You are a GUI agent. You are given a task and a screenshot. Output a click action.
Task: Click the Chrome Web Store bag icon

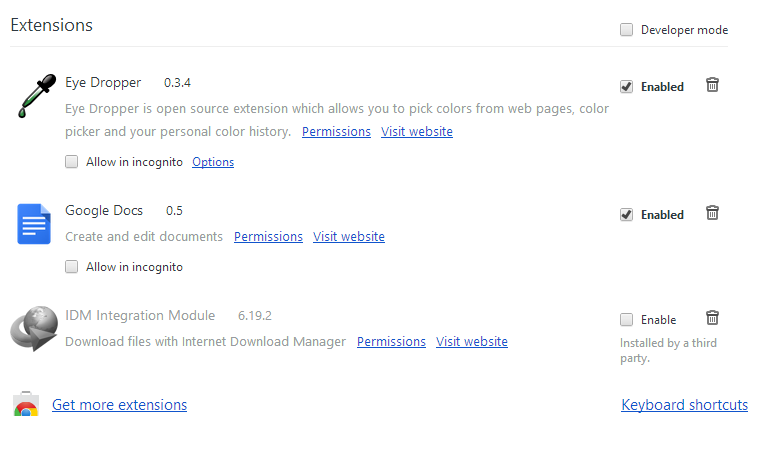[26, 406]
